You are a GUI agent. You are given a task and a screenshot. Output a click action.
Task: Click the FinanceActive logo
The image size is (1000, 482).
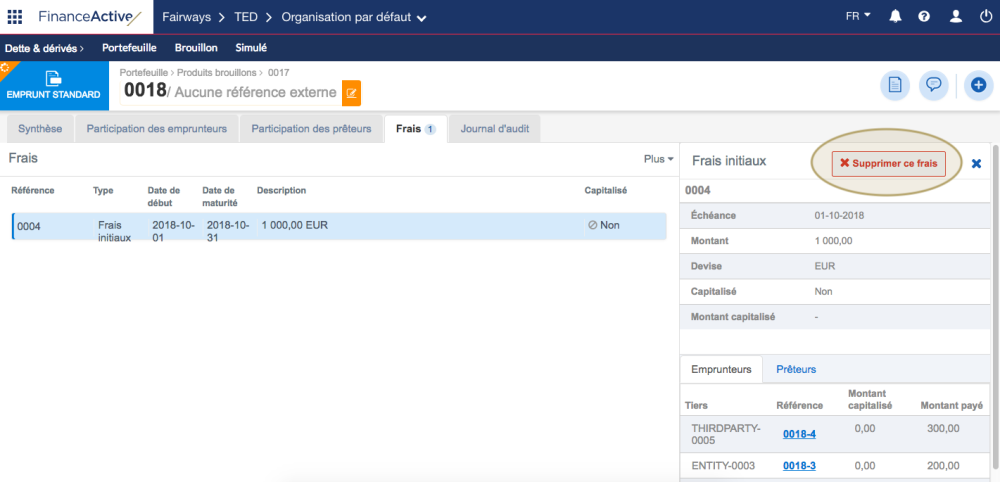pos(89,17)
